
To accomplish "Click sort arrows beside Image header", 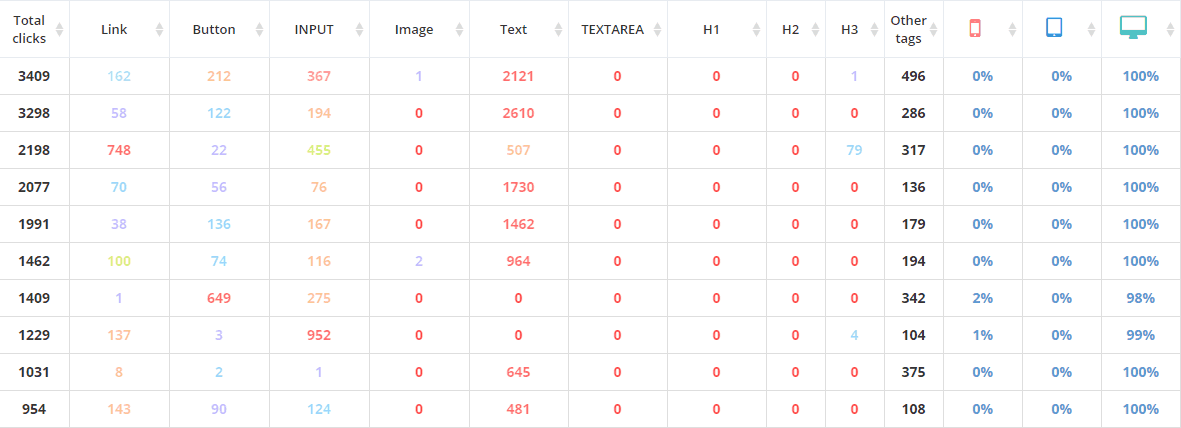I will click(x=459, y=30).
